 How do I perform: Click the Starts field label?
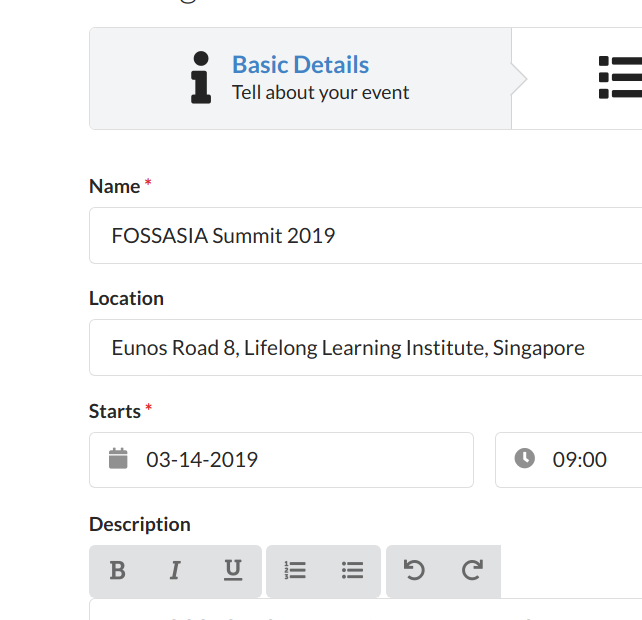click(x=114, y=411)
